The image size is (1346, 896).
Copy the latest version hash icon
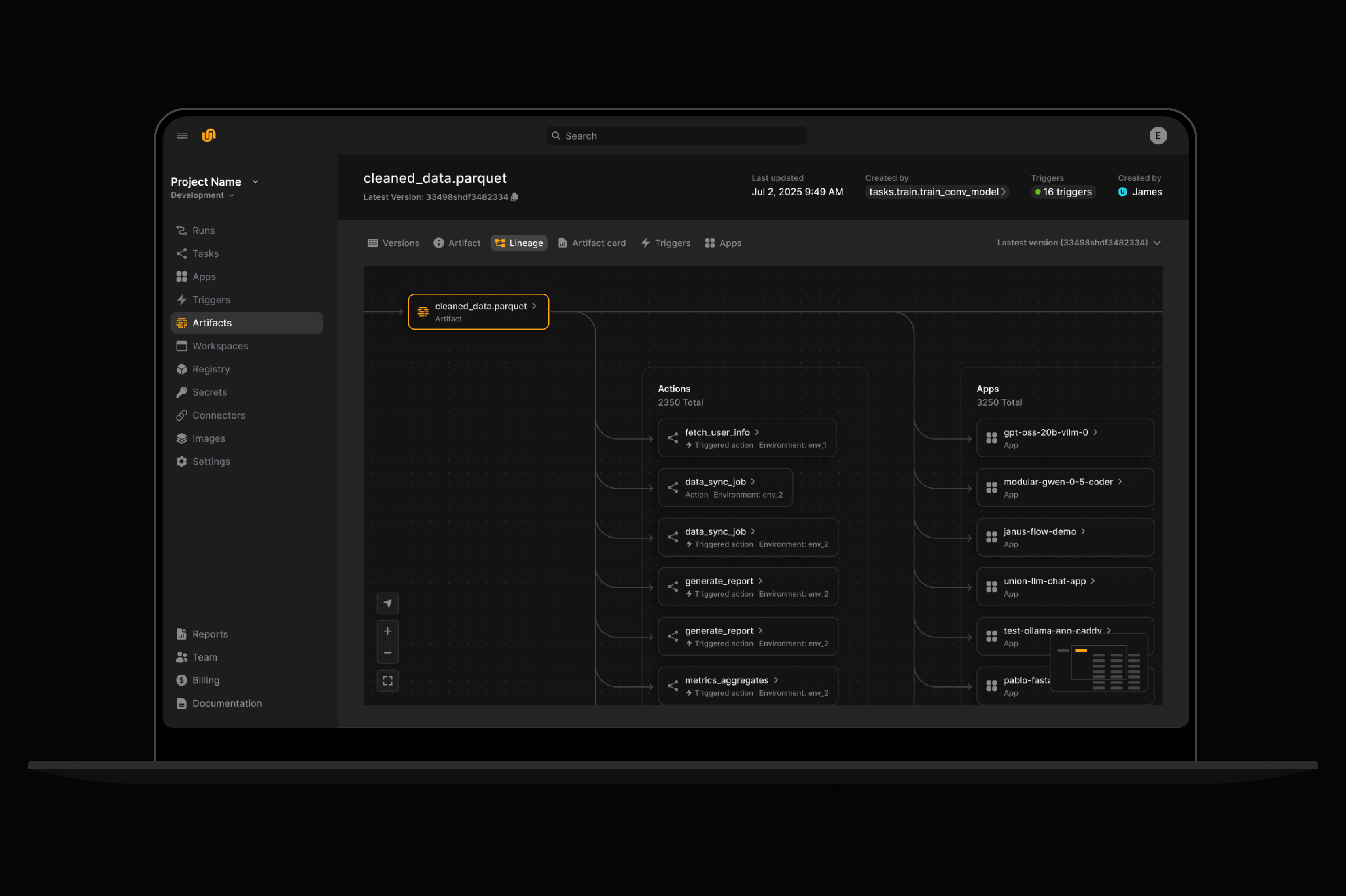[514, 197]
